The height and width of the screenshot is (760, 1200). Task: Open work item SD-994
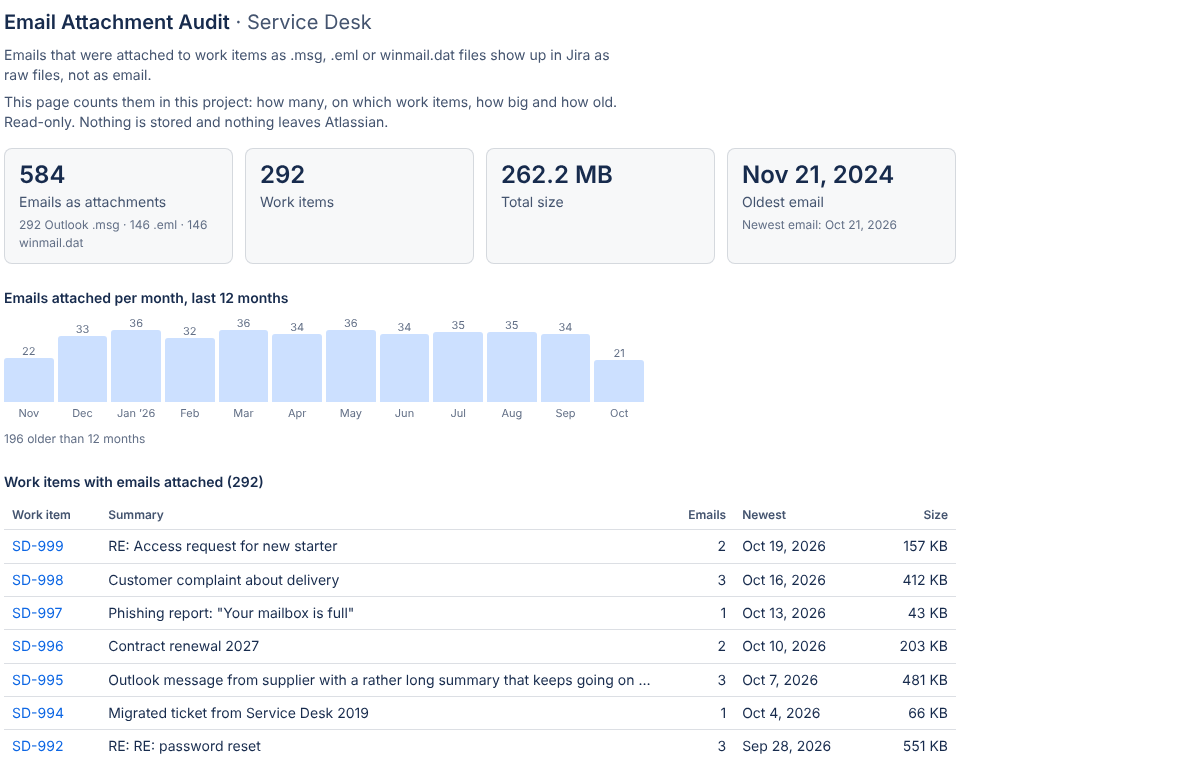(x=38, y=713)
